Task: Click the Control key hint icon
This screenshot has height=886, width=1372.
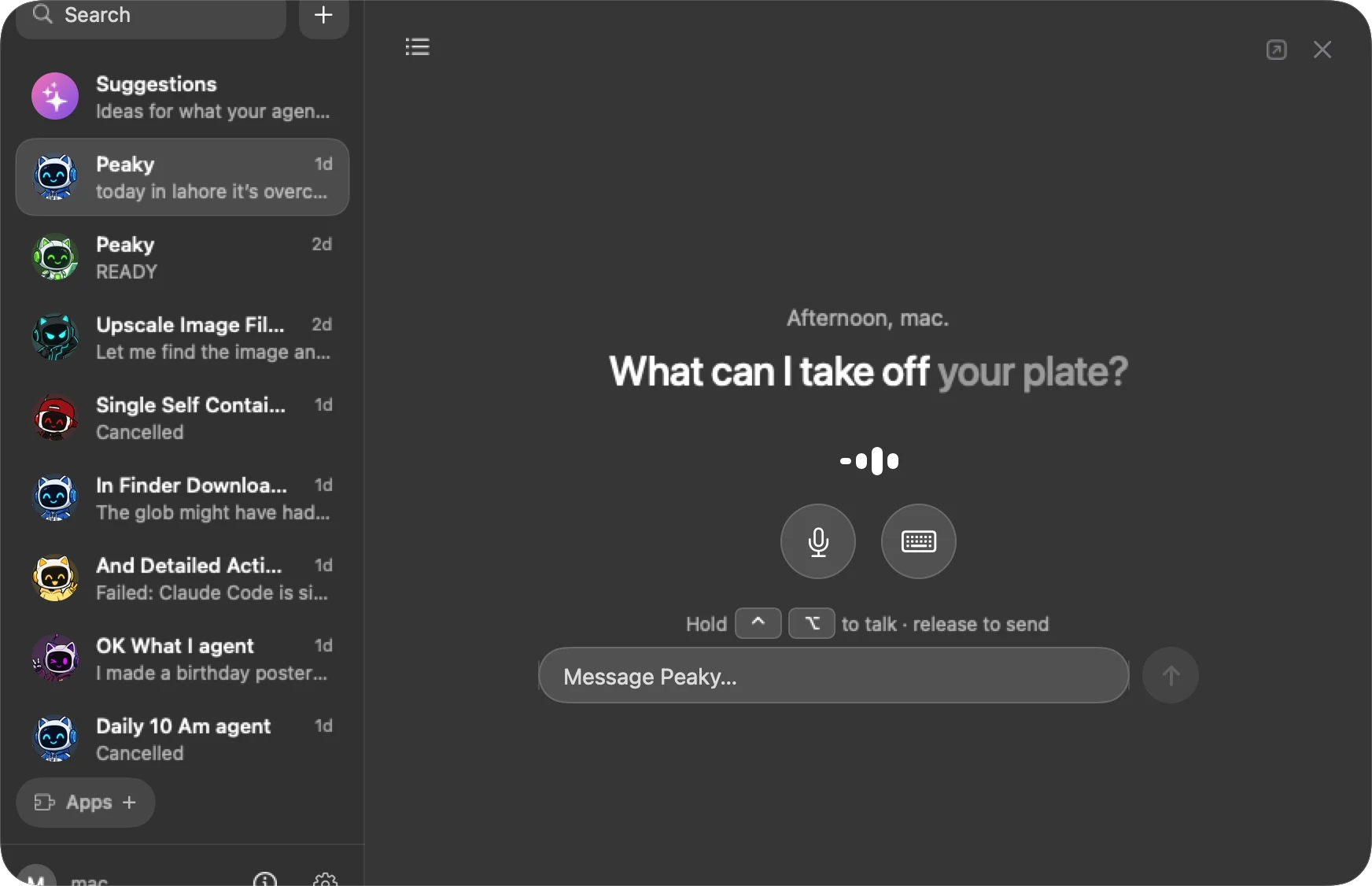Action: [x=758, y=623]
